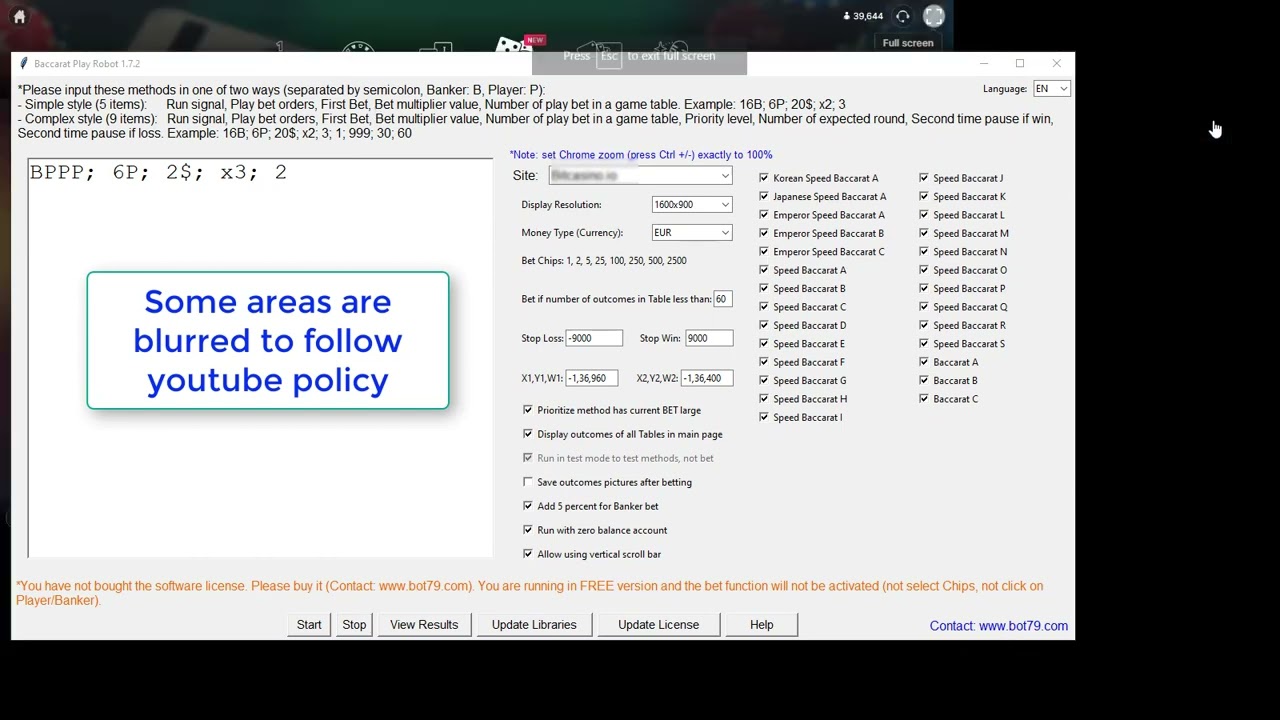The height and width of the screenshot is (720, 1280).
Task: Click the outcomes less than 60 field
Action: [722, 299]
